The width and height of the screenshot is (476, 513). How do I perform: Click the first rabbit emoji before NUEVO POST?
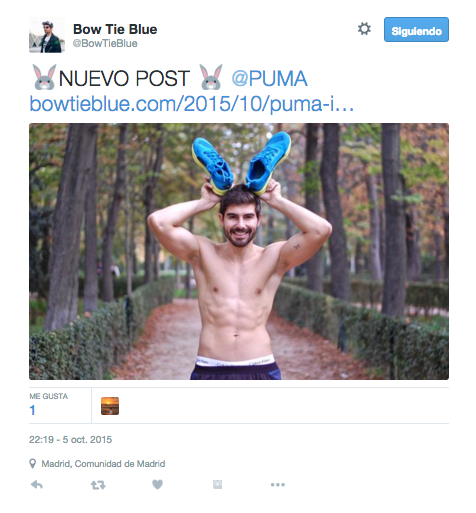(44, 77)
